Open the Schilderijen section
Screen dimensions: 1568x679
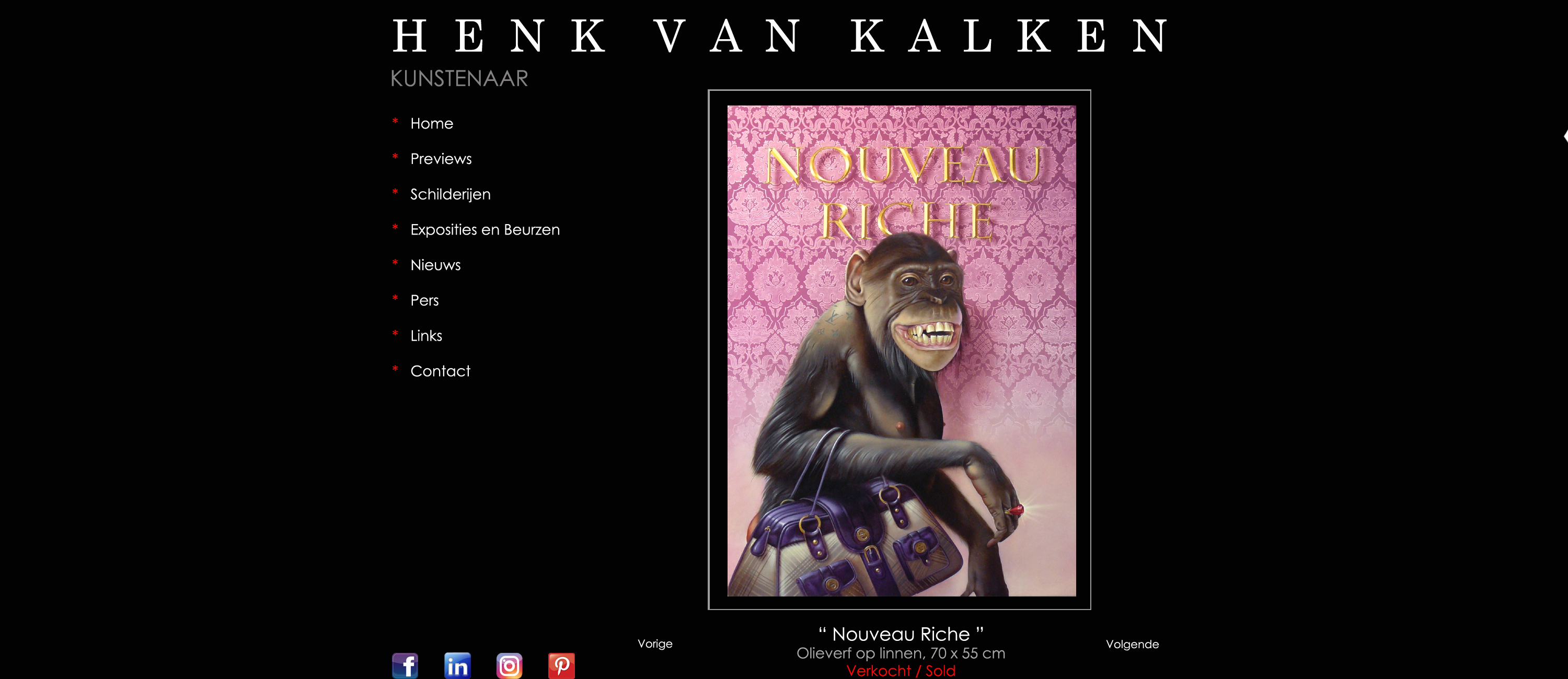(451, 194)
